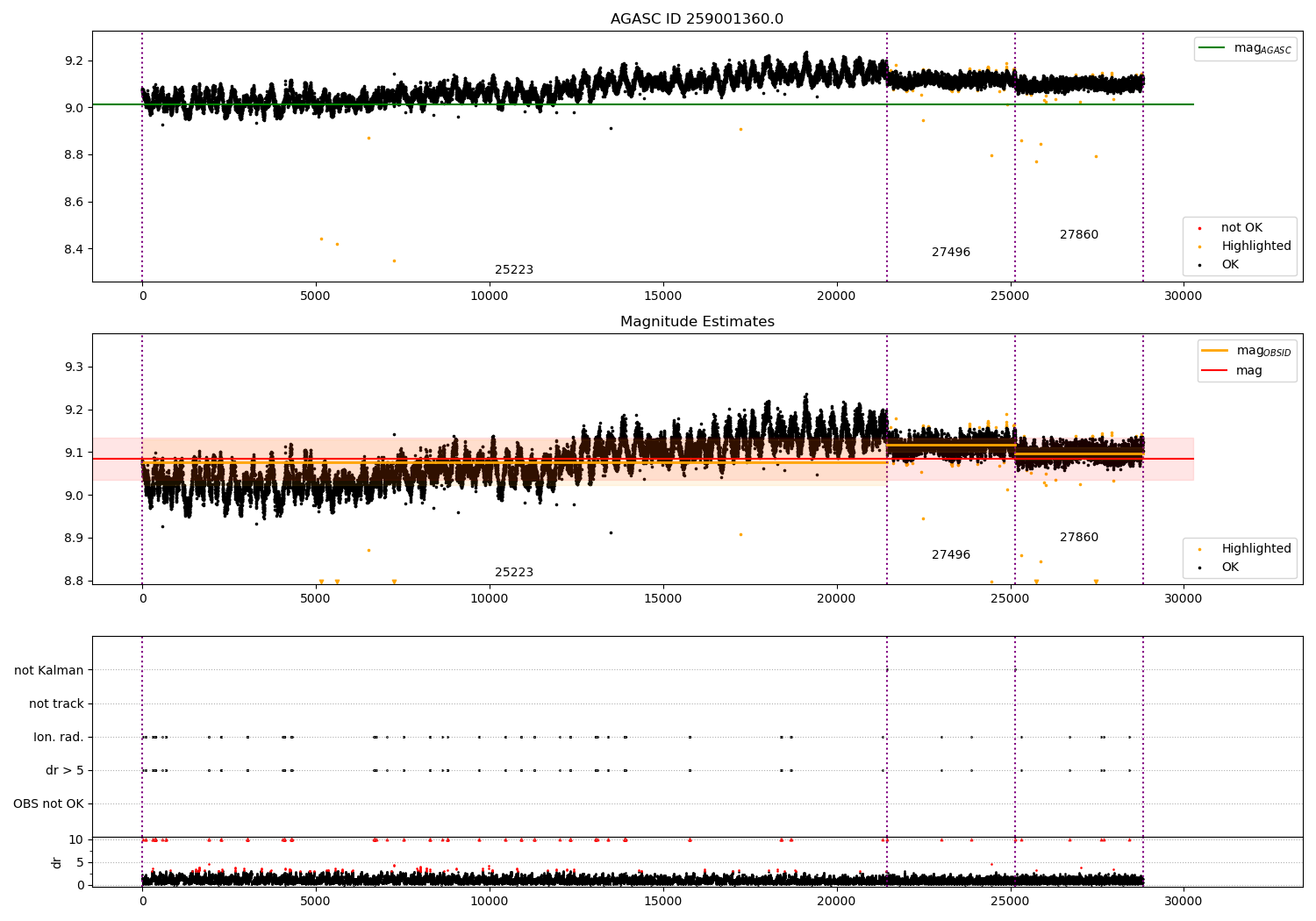Click the 'not Kalman' axis label
This screenshot has width=1316, height=921.
point(49,670)
